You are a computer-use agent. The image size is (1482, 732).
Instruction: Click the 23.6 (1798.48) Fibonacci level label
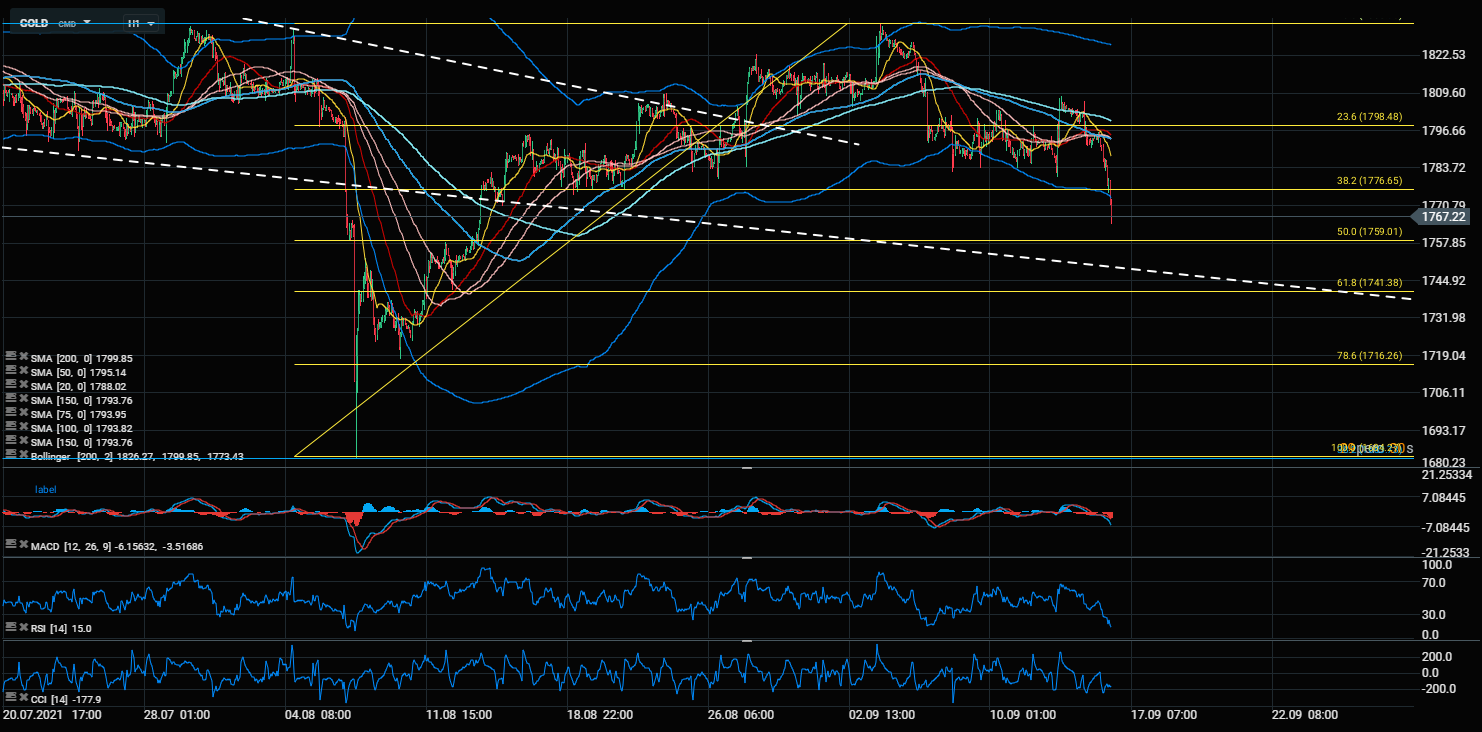coord(1369,117)
